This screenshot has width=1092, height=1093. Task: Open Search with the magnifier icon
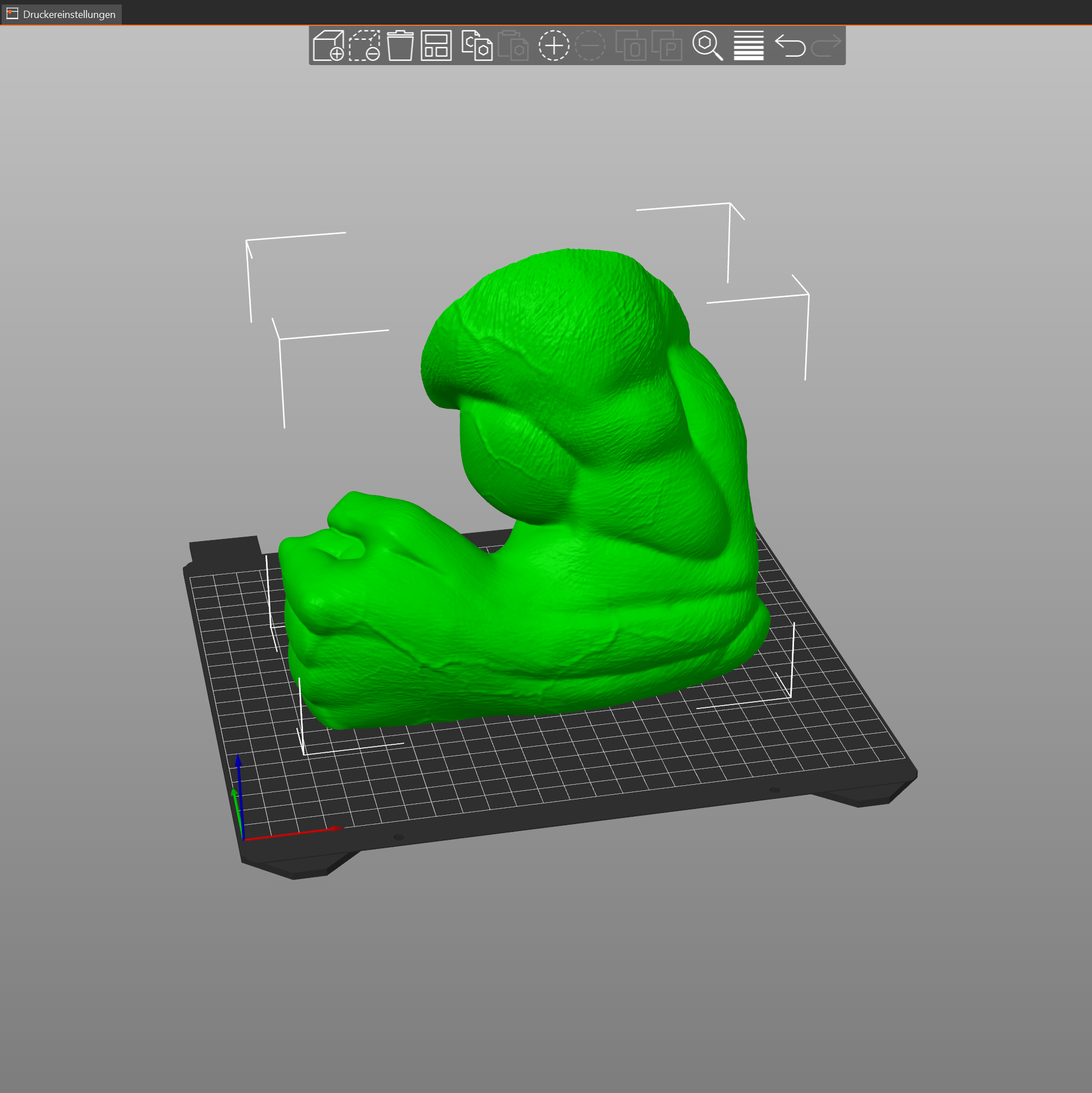pyautogui.click(x=708, y=45)
